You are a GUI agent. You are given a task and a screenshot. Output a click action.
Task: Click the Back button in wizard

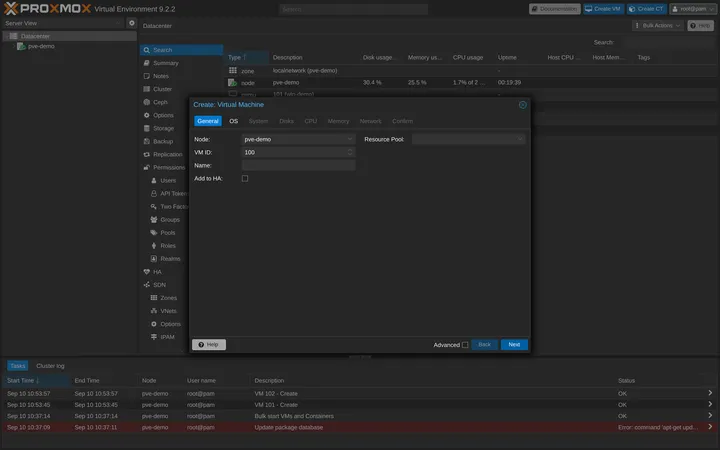(484, 344)
